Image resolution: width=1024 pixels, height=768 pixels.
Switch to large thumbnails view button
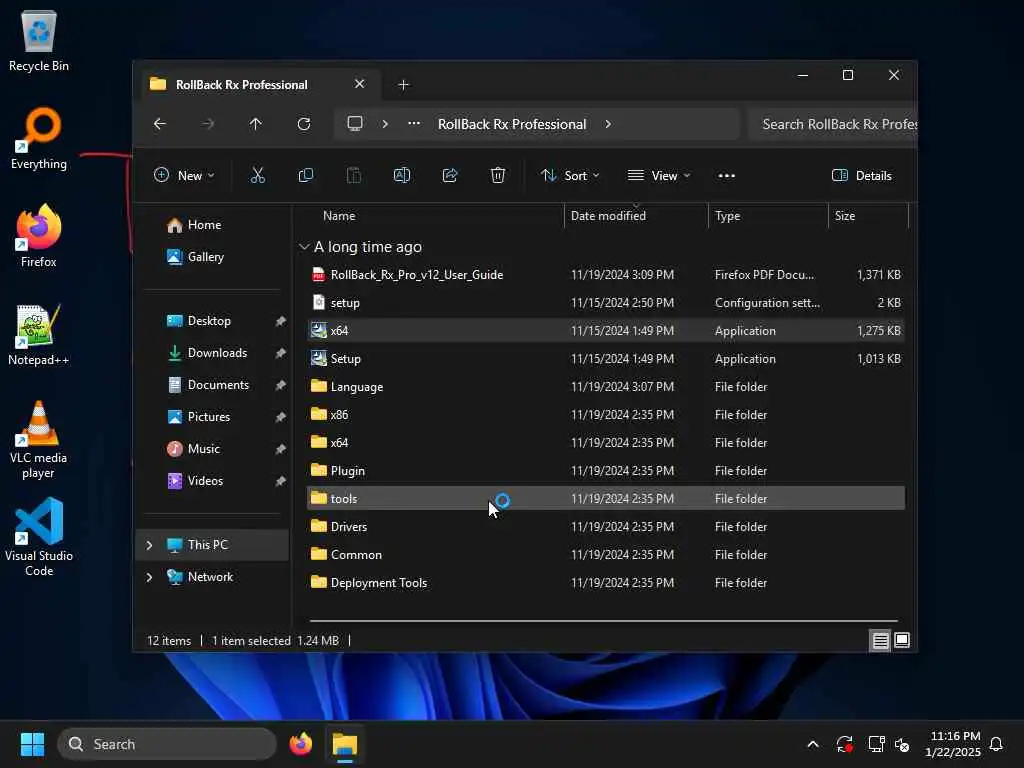pyautogui.click(x=902, y=641)
